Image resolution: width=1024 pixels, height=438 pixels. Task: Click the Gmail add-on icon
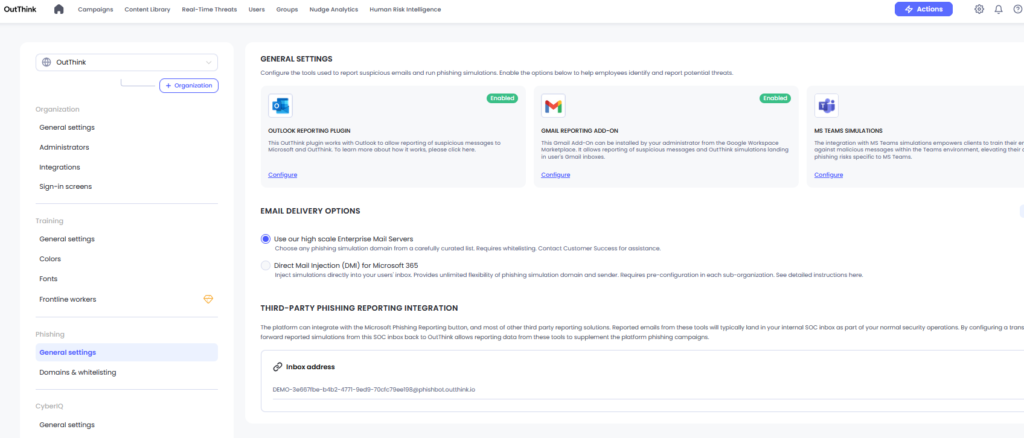pyautogui.click(x=553, y=105)
